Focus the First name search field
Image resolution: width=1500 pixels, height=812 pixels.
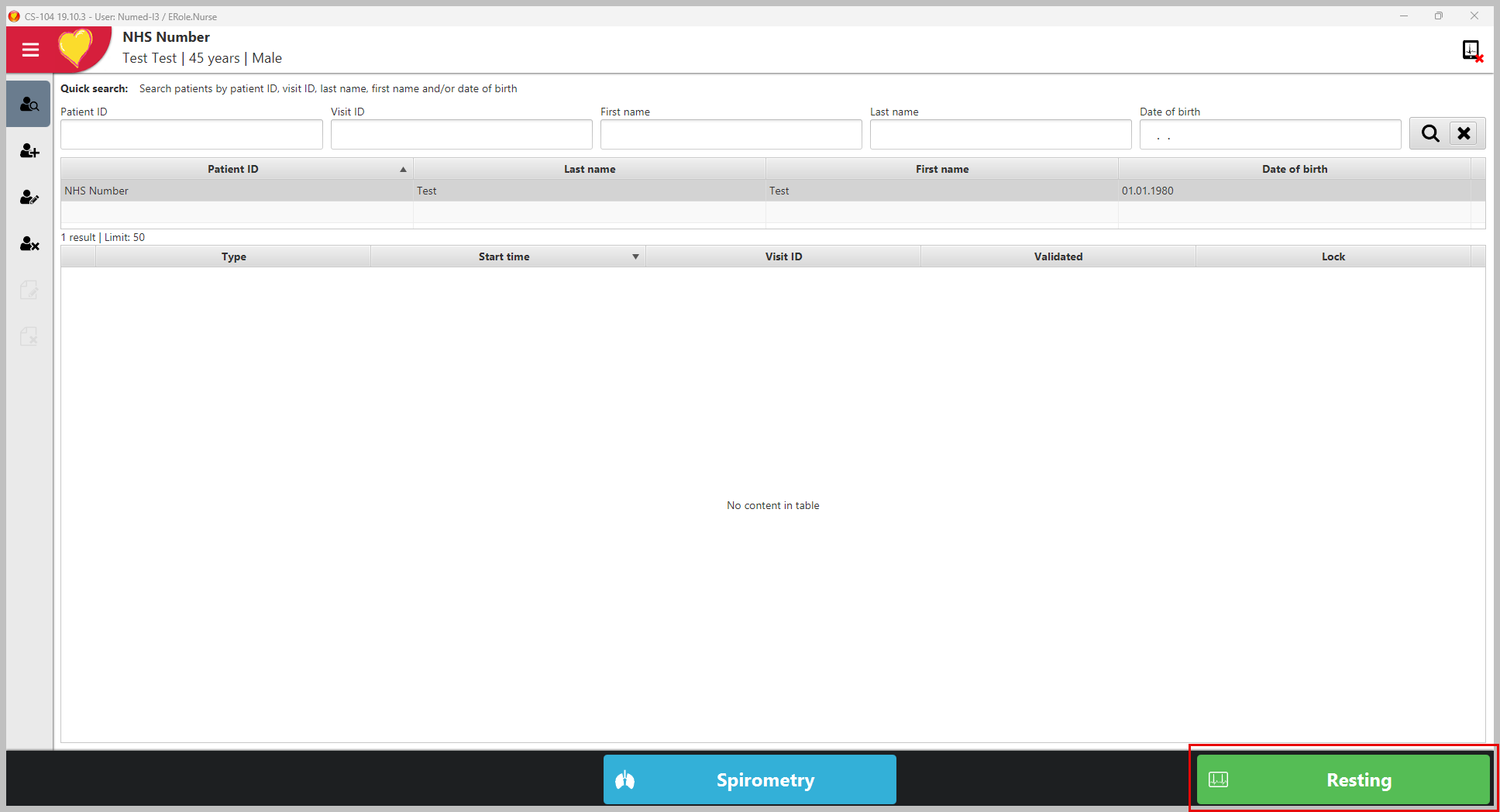tap(731, 135)
